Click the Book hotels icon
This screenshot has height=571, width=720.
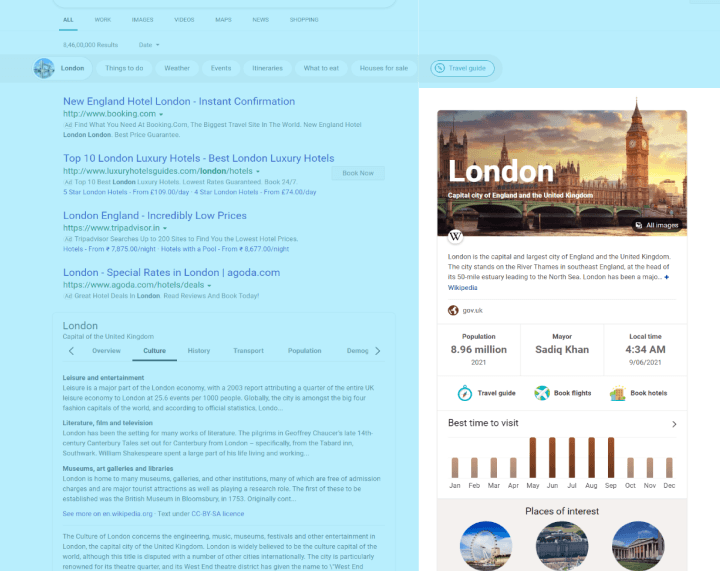click(618, 393)
